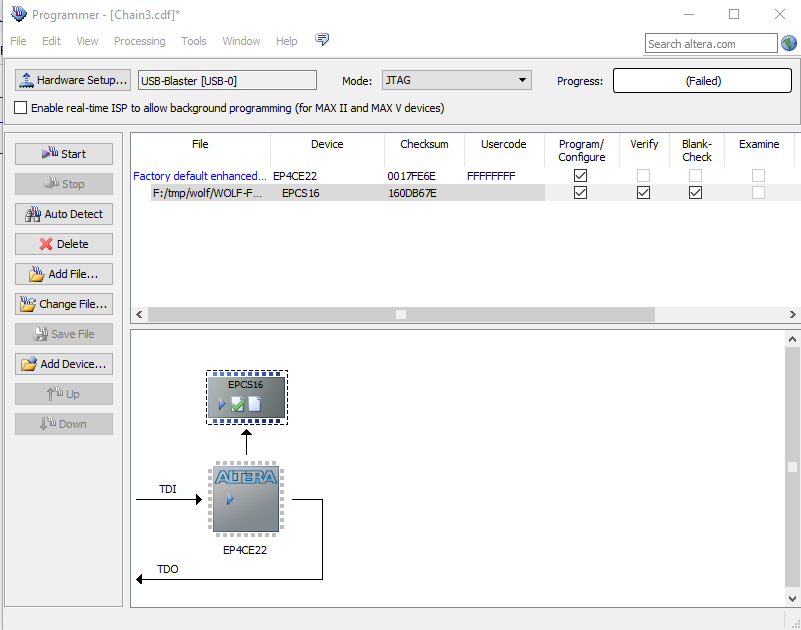The height and width of the screenshot is (630, 801).
Task: Toggle Program/Configure for EPCS16 row
Action: 580,193
